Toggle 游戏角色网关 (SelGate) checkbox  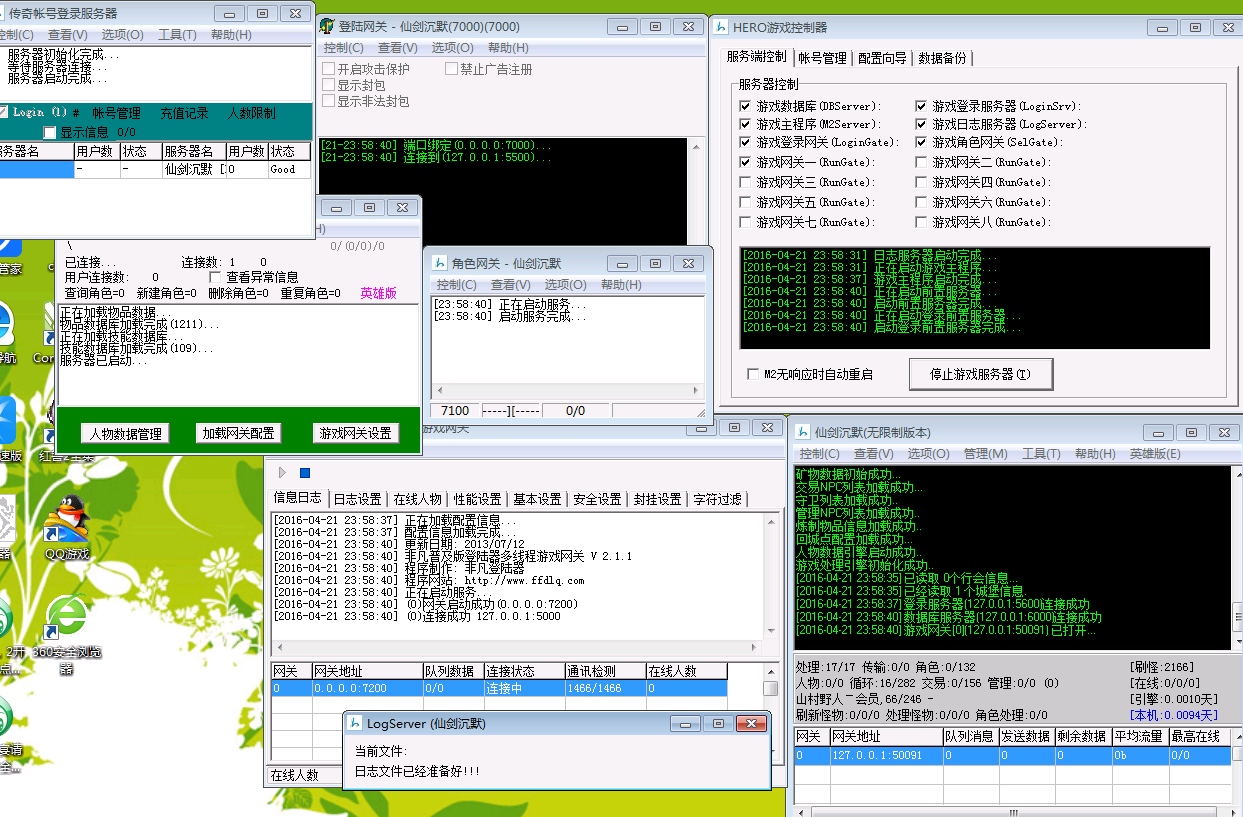(922, 143)
